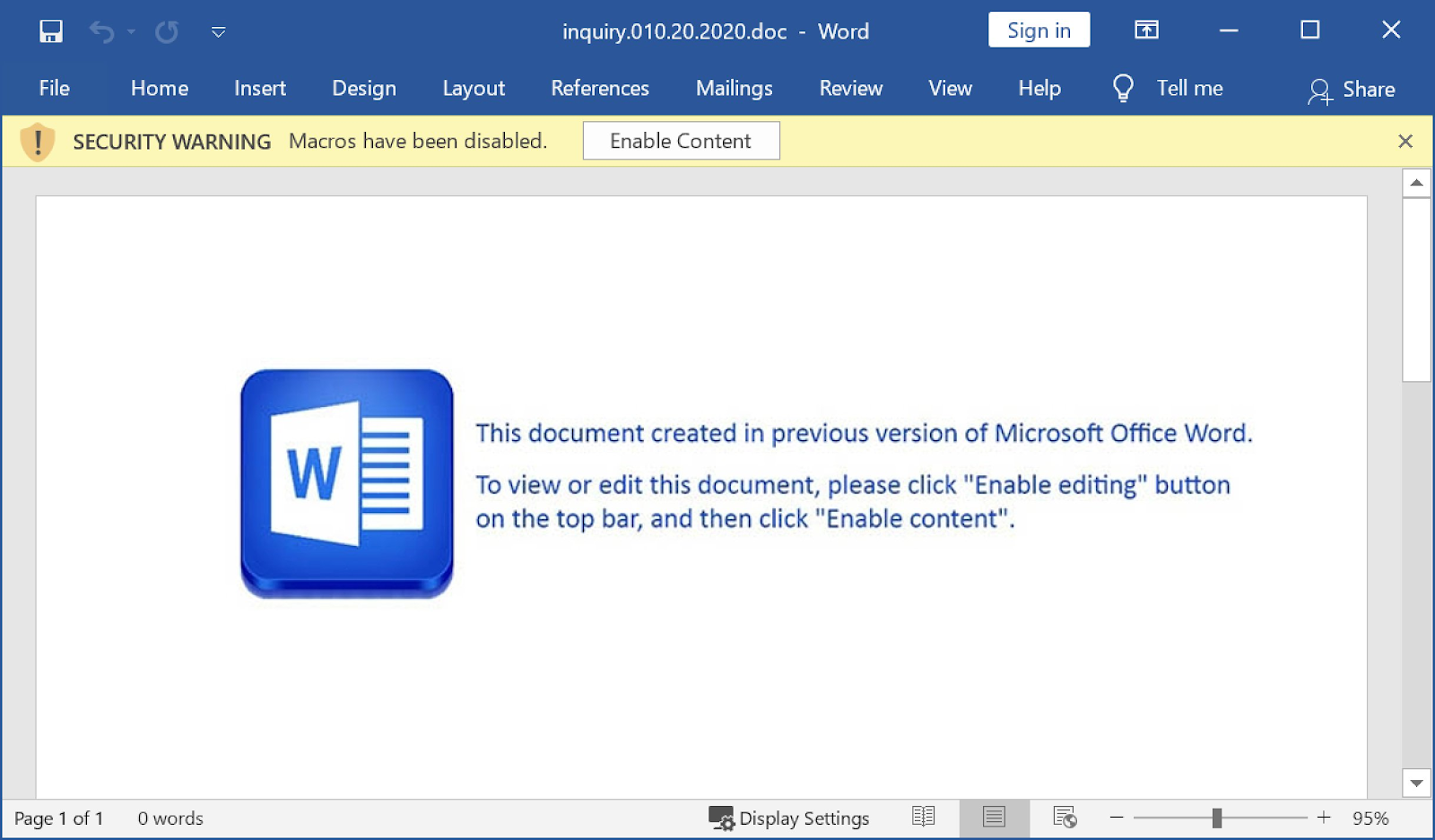This screenshot has width=1435, height=840.
Task: Select the Layout tab
Action: (474, 88)
